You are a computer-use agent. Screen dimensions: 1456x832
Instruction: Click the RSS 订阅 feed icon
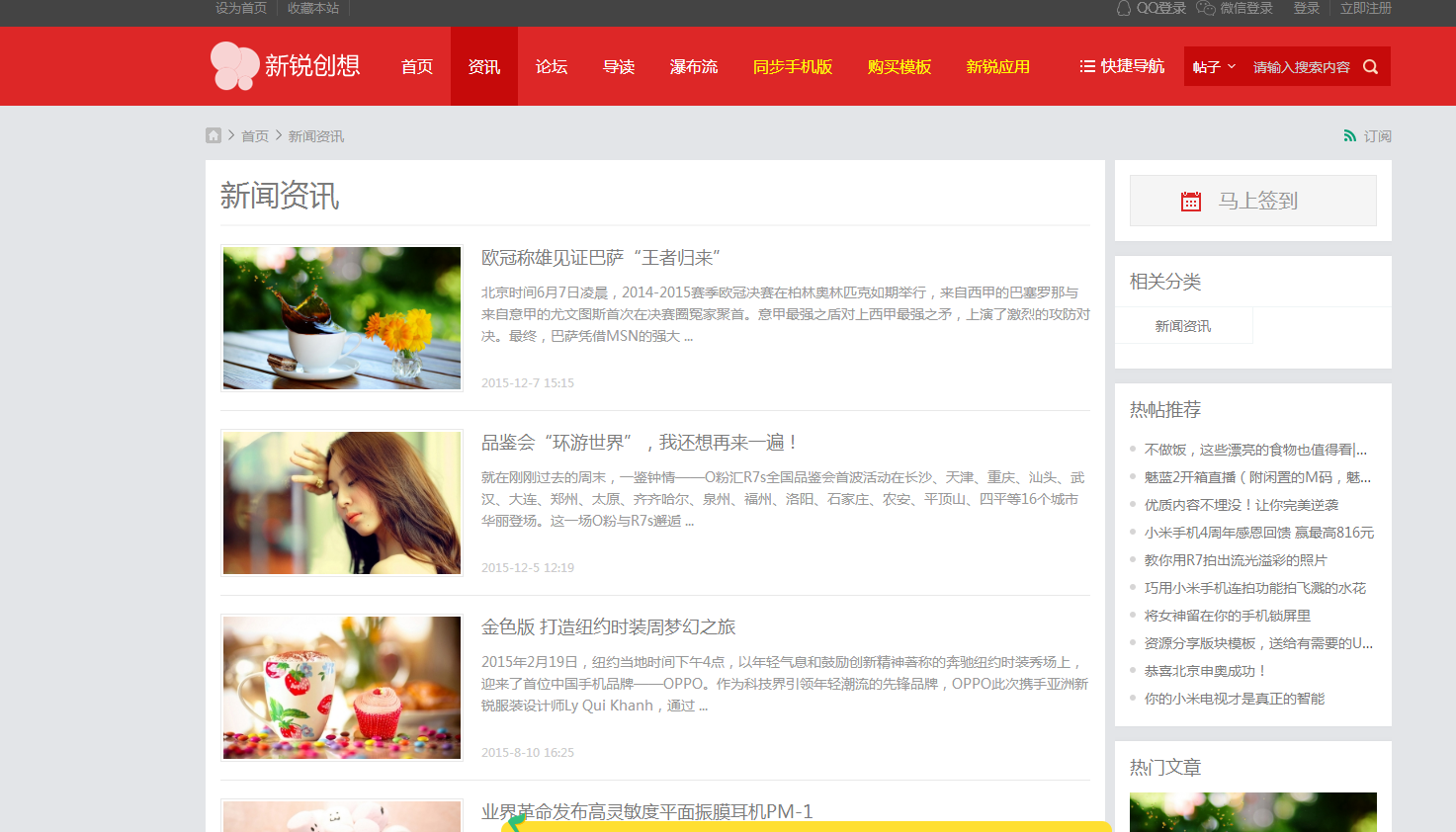click(x=1350, y=136)
